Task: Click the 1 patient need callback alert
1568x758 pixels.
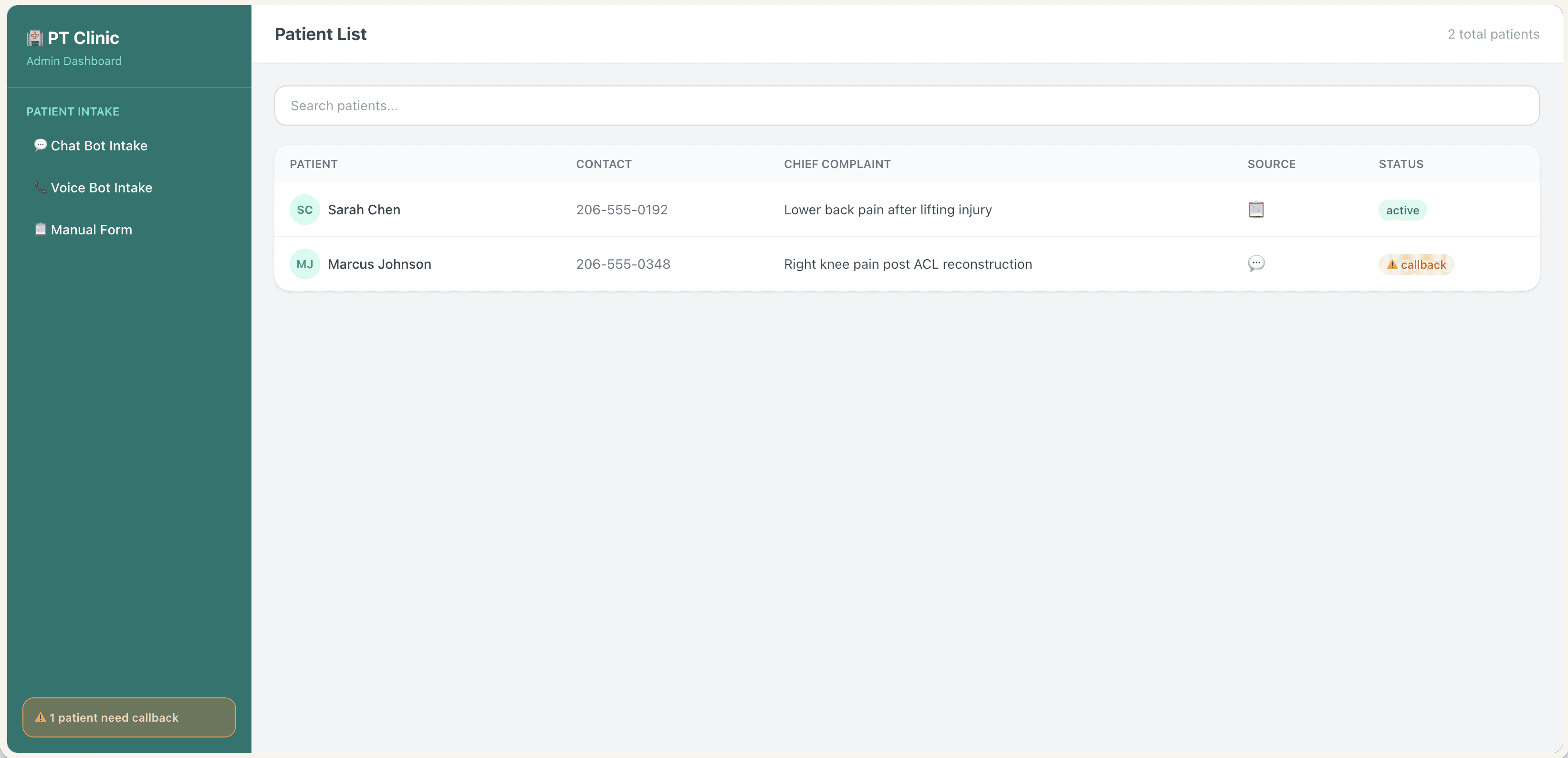Action: pyautogui.click(x=129, y=717)
